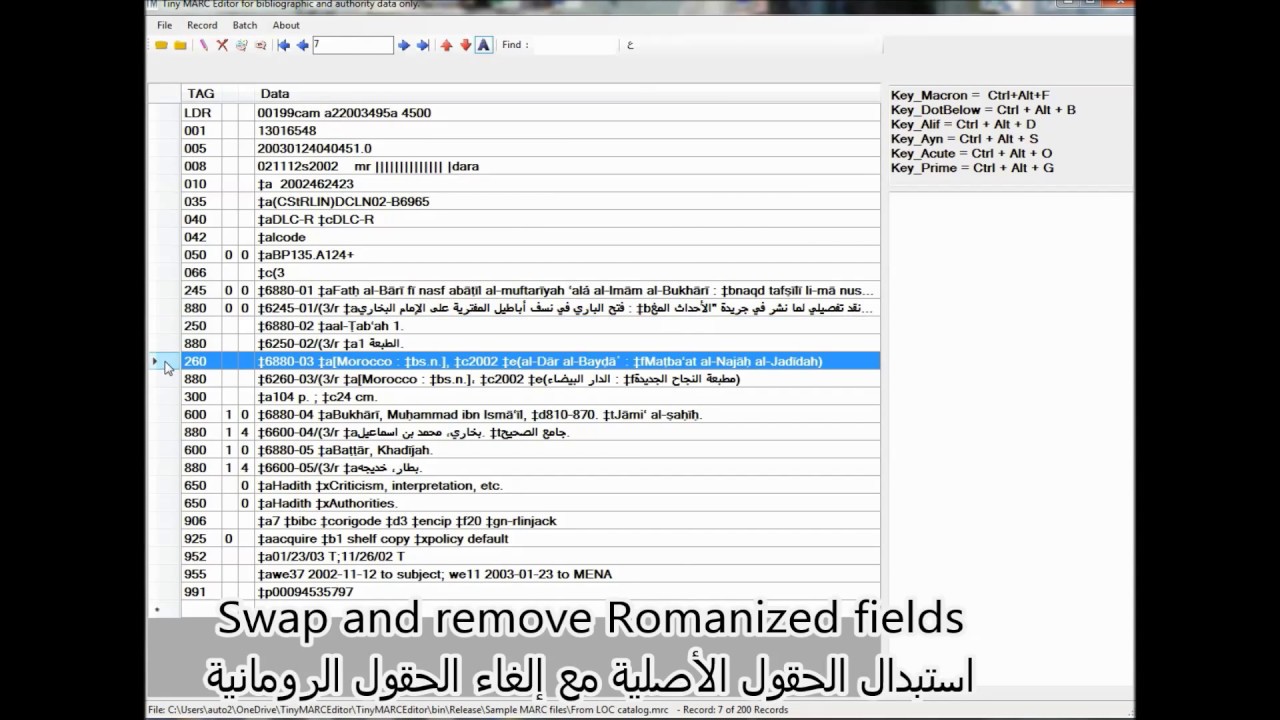Click the toolbar icon right of red X

tap(241, 45)
